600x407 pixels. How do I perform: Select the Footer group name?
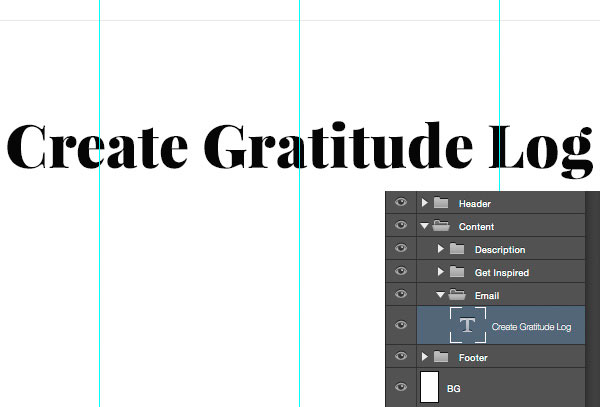tap(473, 358)
